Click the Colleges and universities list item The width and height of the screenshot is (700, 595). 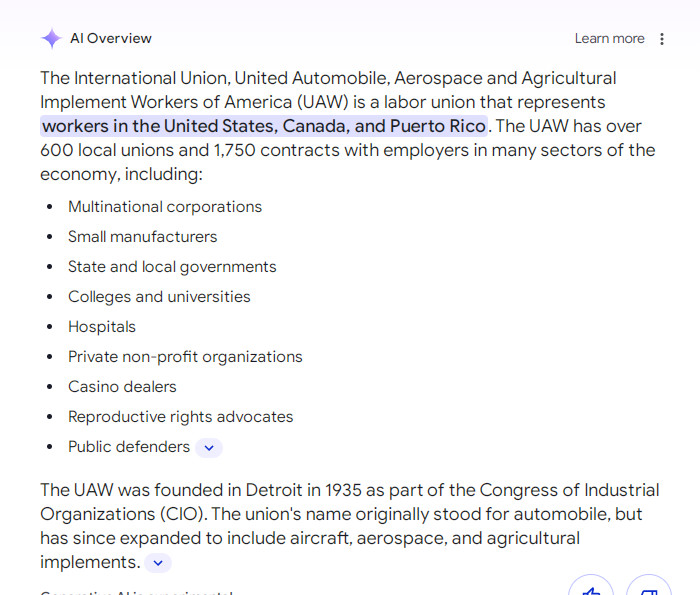159,297
